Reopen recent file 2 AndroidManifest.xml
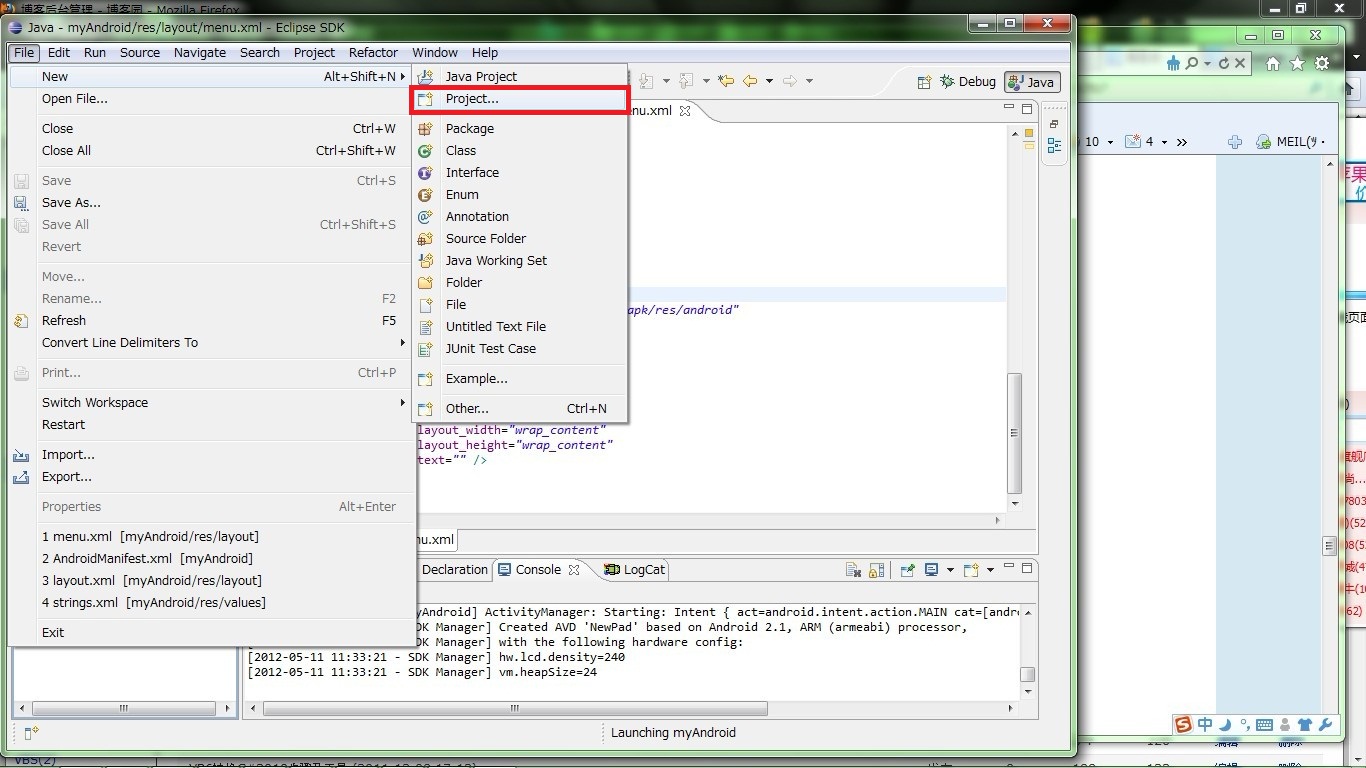The image size is (1366, 768). pos(211,558)
